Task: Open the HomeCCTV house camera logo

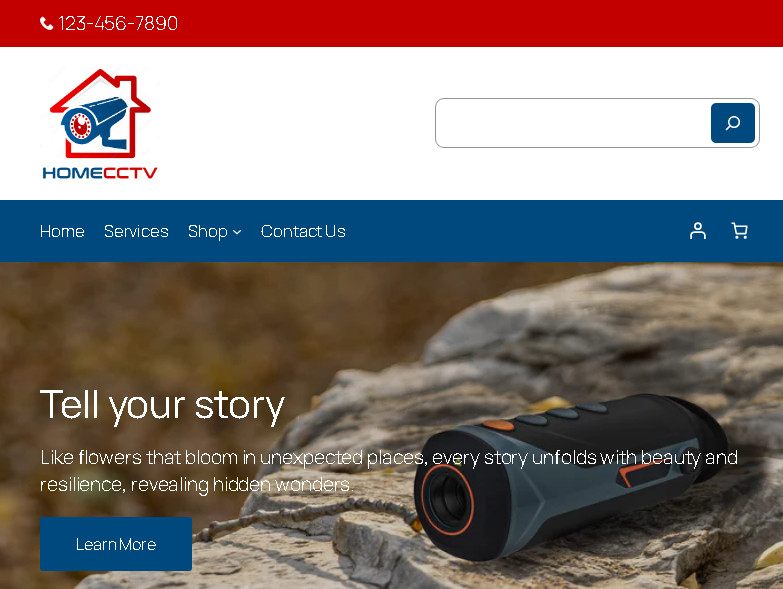Action: [x=100, y=114]
